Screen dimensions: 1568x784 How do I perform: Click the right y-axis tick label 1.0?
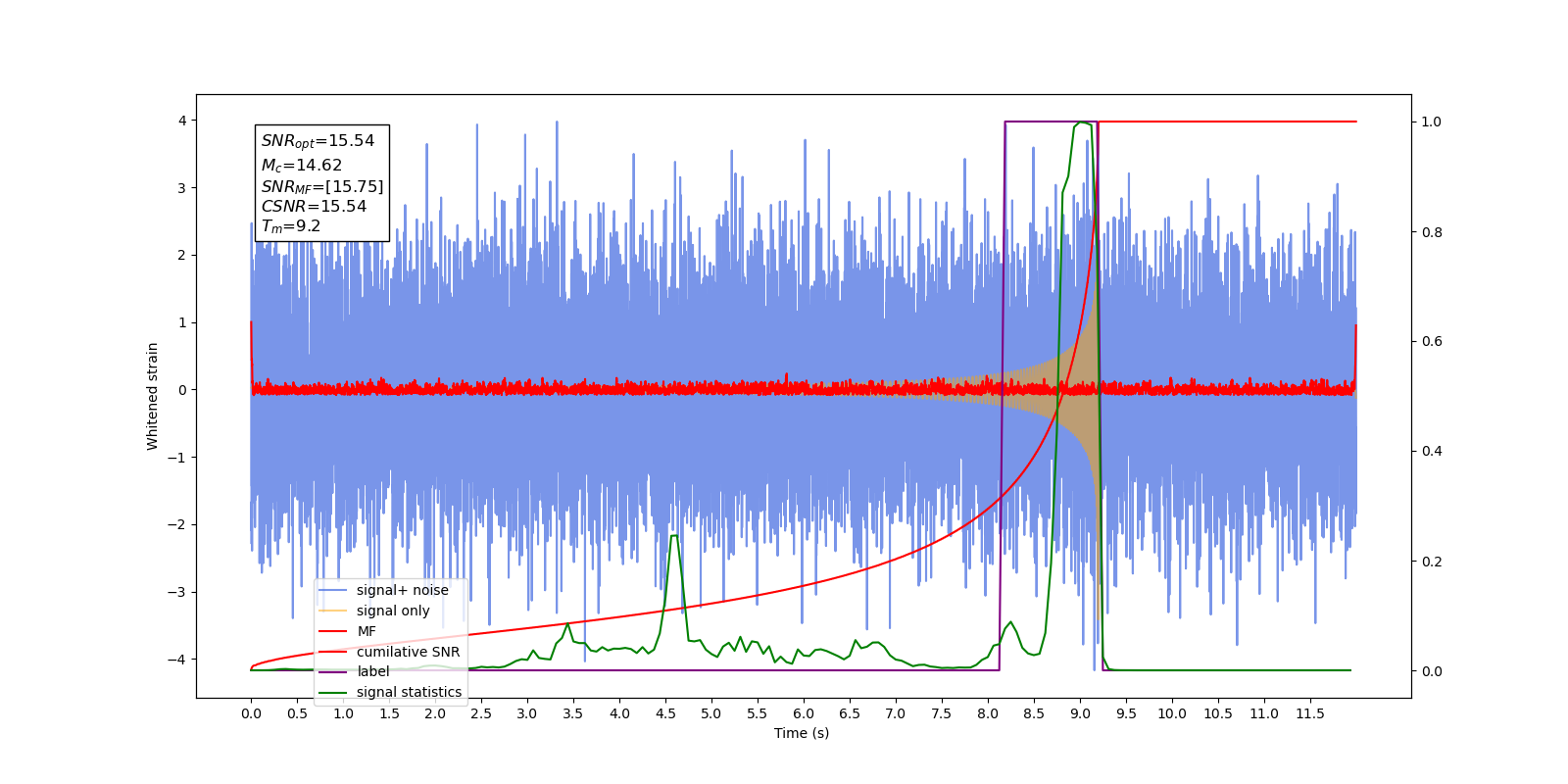[1432, 122]
